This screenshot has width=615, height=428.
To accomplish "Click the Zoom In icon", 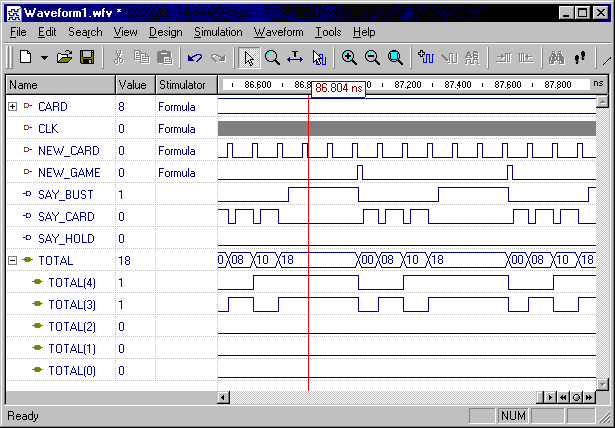I will pyautogui.click(x=349, y=58).
